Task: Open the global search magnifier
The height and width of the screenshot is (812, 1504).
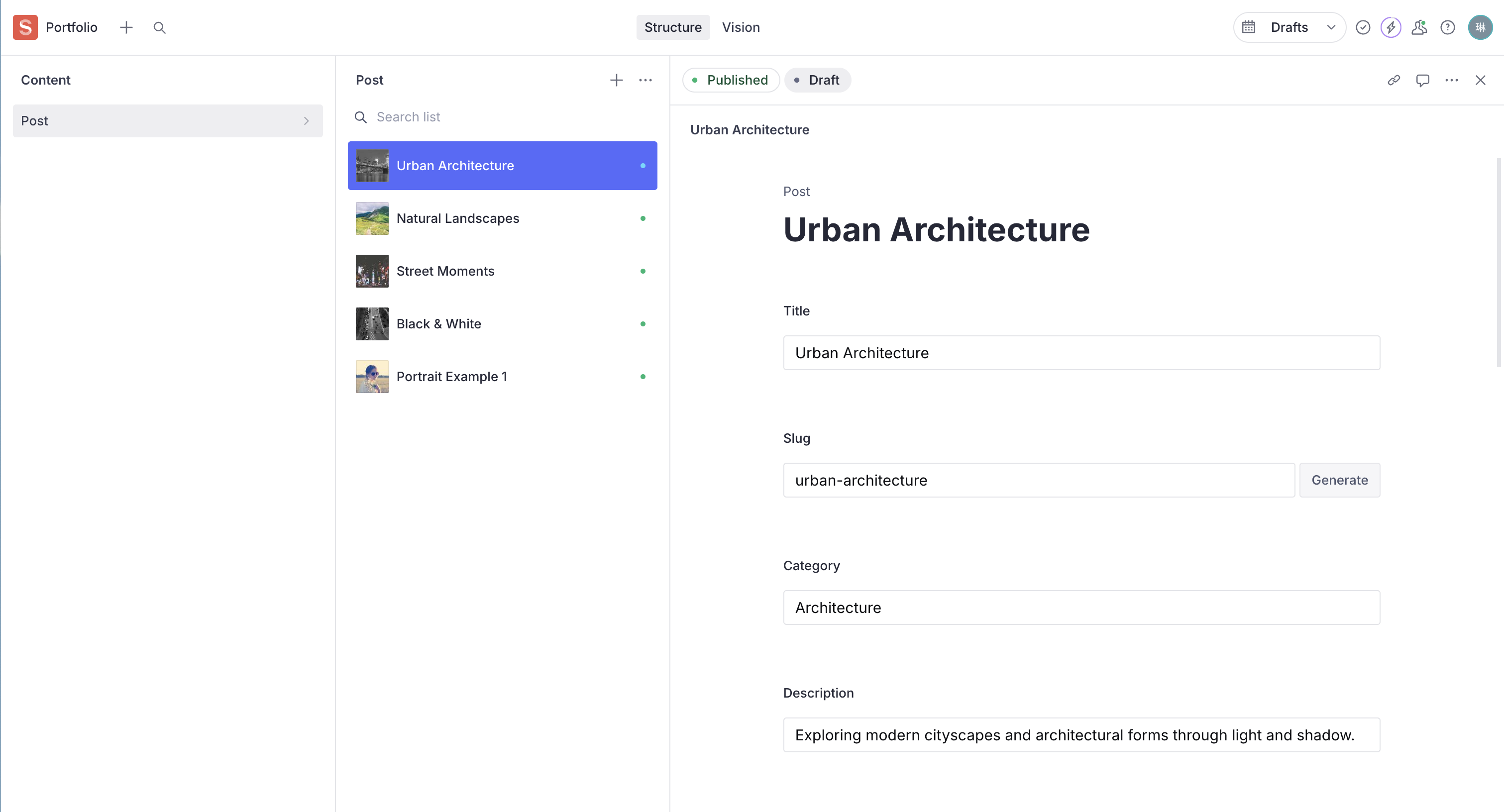Action: pos(159,27)
